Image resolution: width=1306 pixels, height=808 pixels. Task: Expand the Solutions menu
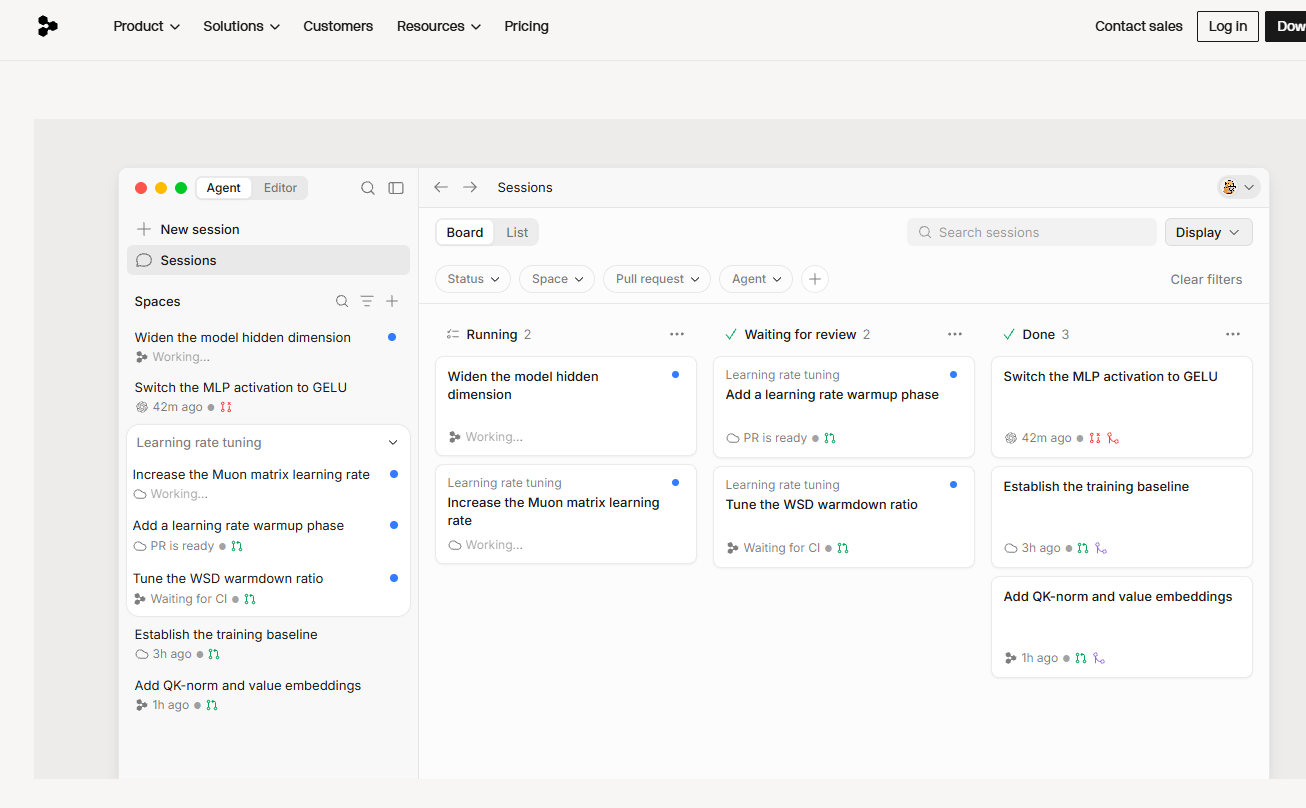pos(242,26)
